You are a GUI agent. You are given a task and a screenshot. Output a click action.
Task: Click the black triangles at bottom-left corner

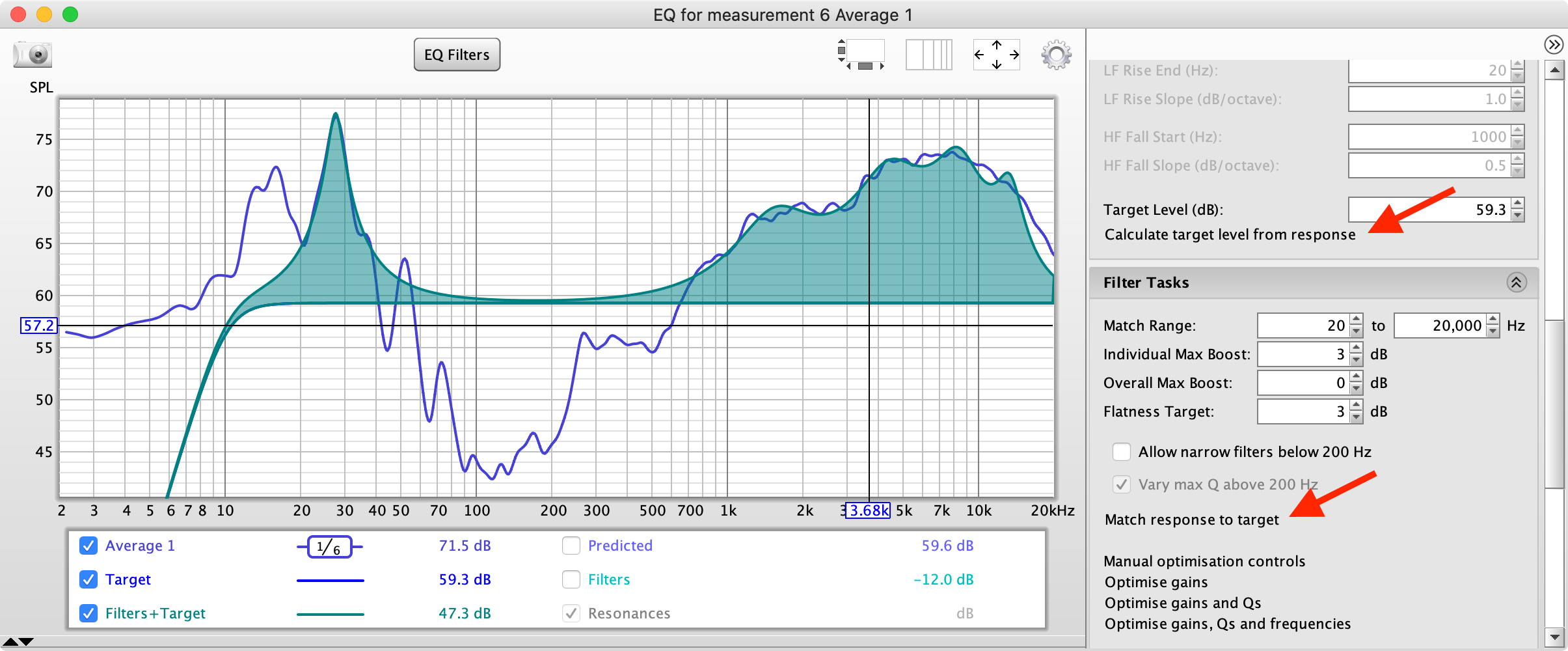pos(18,642)
